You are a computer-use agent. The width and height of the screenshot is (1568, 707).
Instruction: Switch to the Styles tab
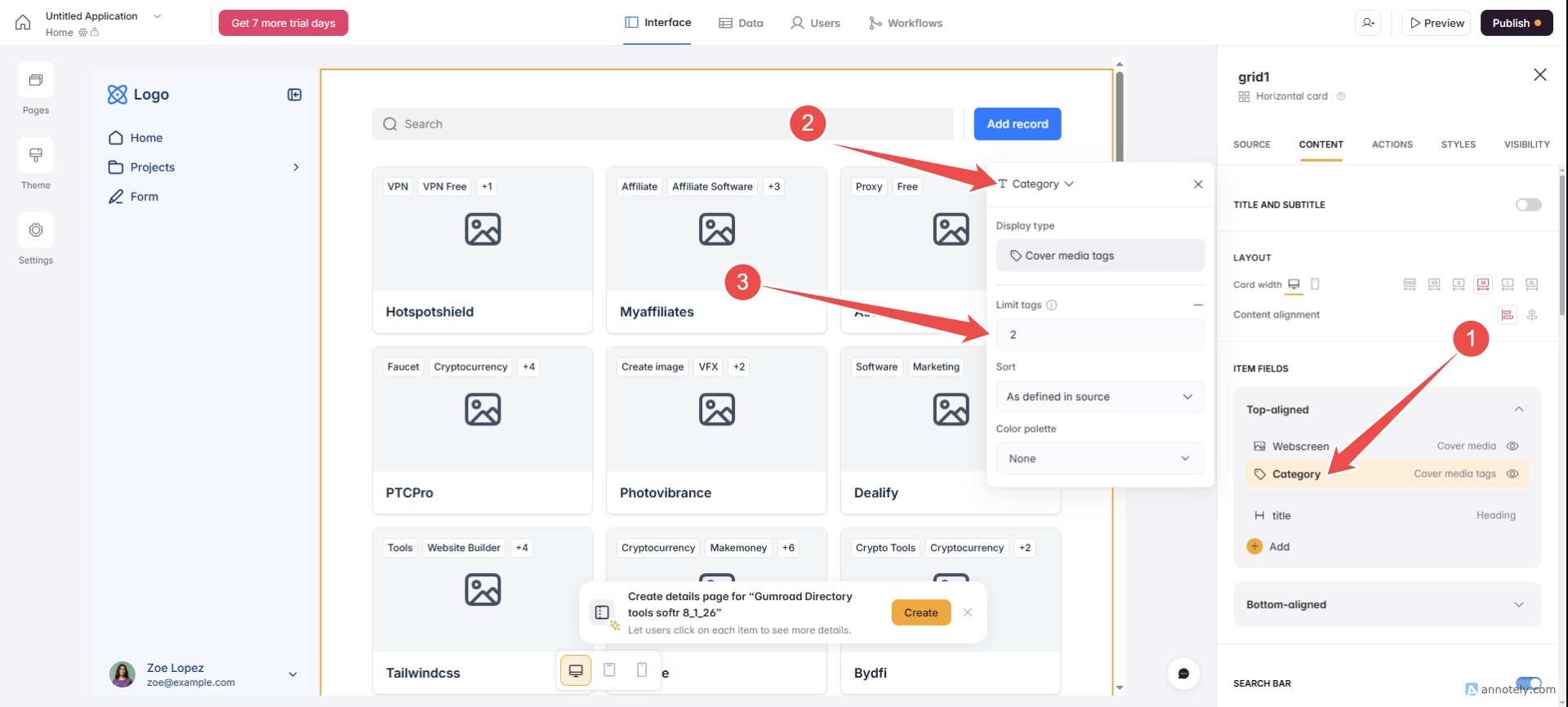(1458, 145)
